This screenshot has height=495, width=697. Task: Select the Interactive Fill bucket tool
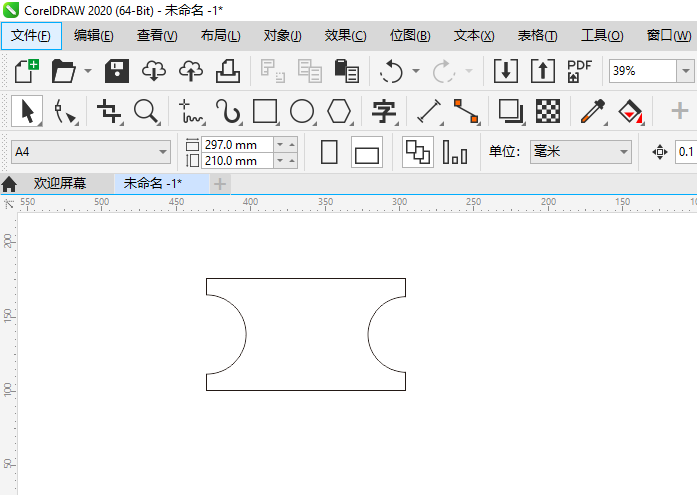630,111
